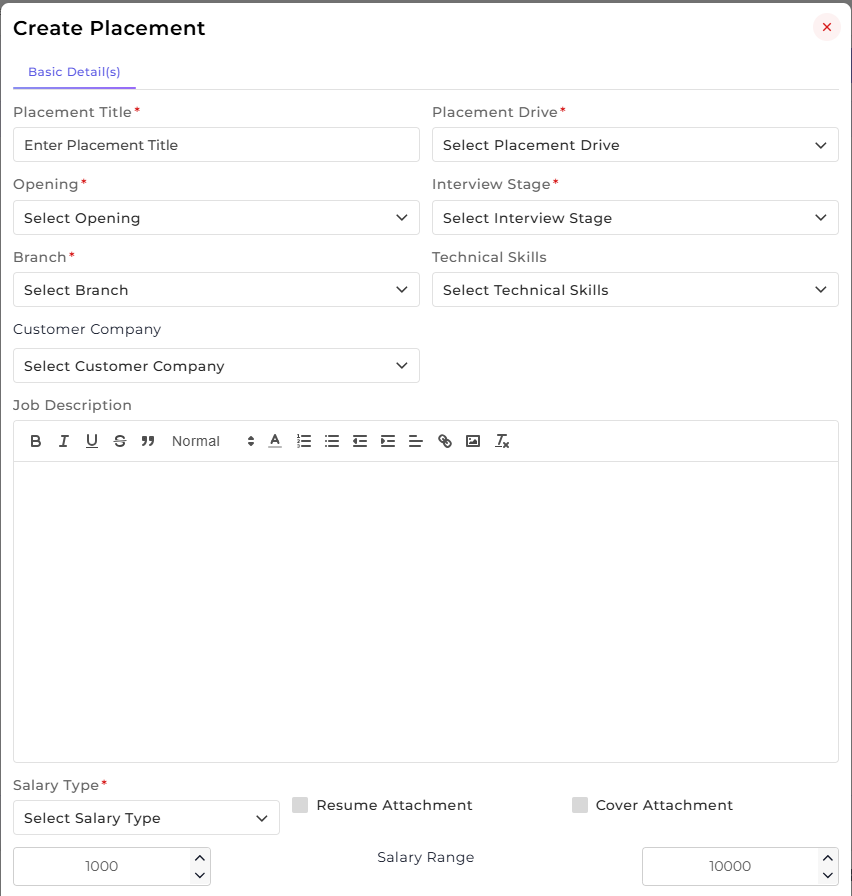Screen dimensions: 852x896
Task: Apply italic formatting in Job Description
Action: coord(63,441)
